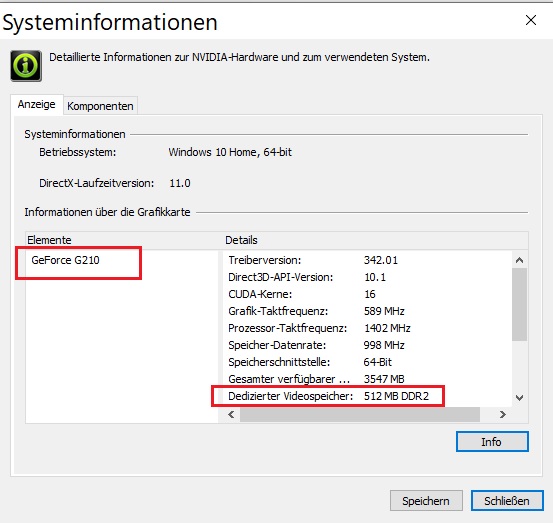Select the Gesamter verfügbarer ... label
553x523 pixels.
coord(289,379)
